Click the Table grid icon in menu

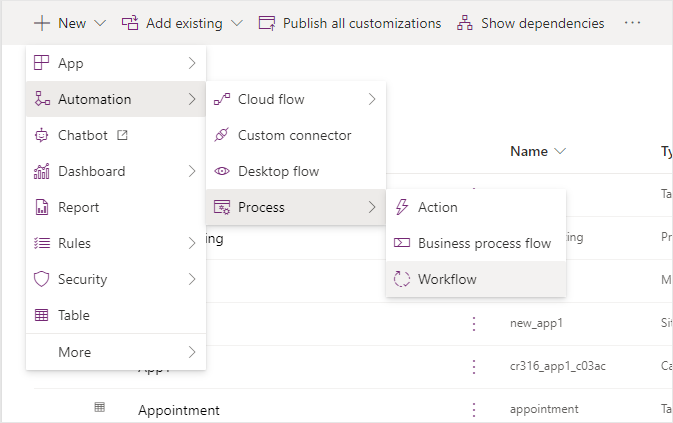(42, 315)
